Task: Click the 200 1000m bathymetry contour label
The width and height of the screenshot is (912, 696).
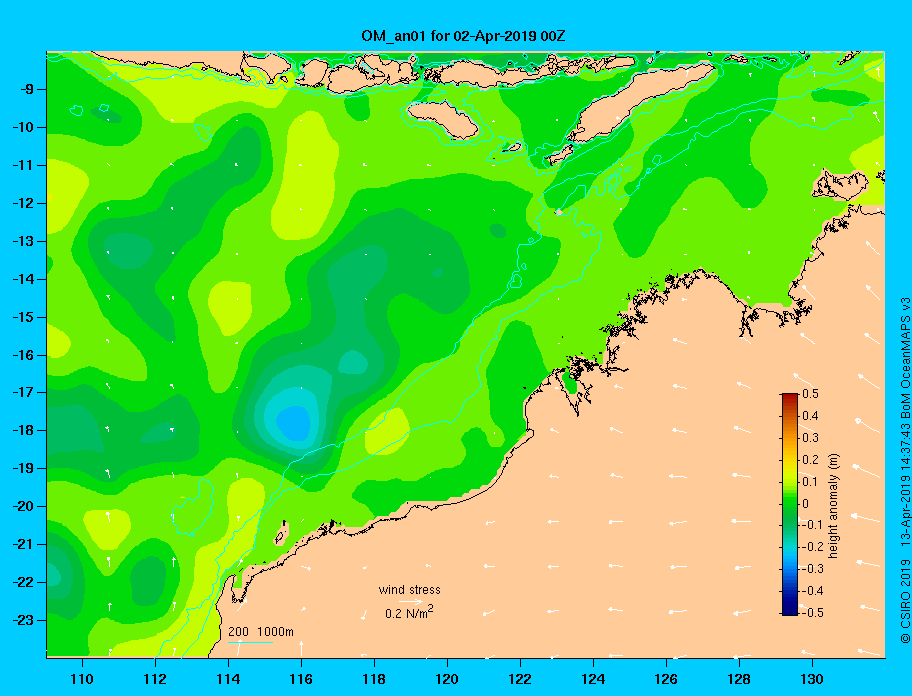Action: pos(261,631)
